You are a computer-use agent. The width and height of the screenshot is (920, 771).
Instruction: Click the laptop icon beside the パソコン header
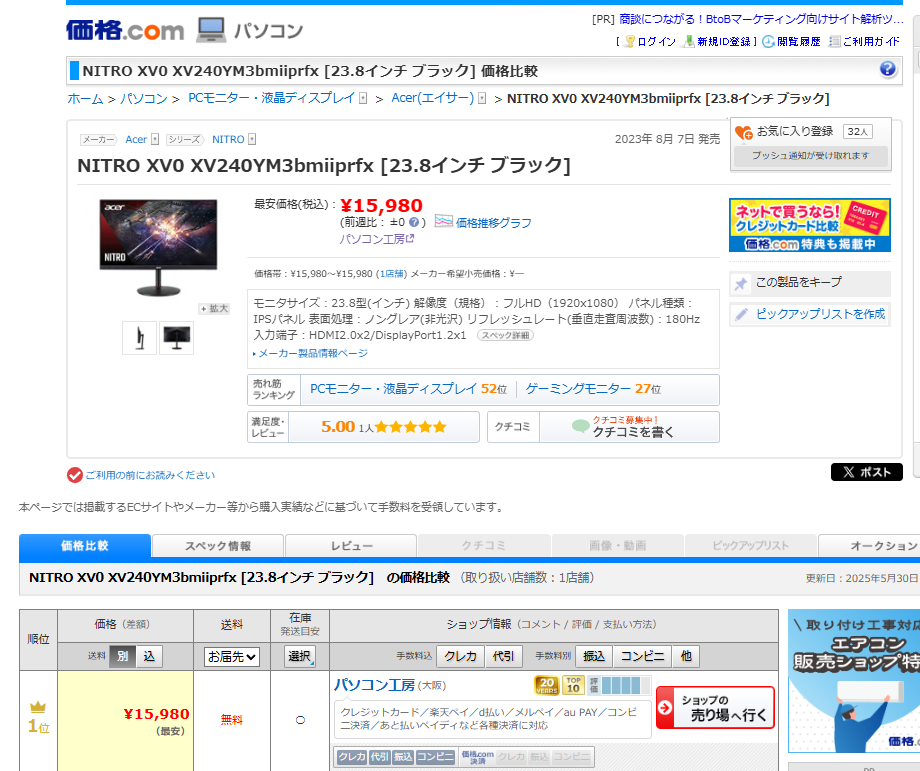click(x=211, y=30)
